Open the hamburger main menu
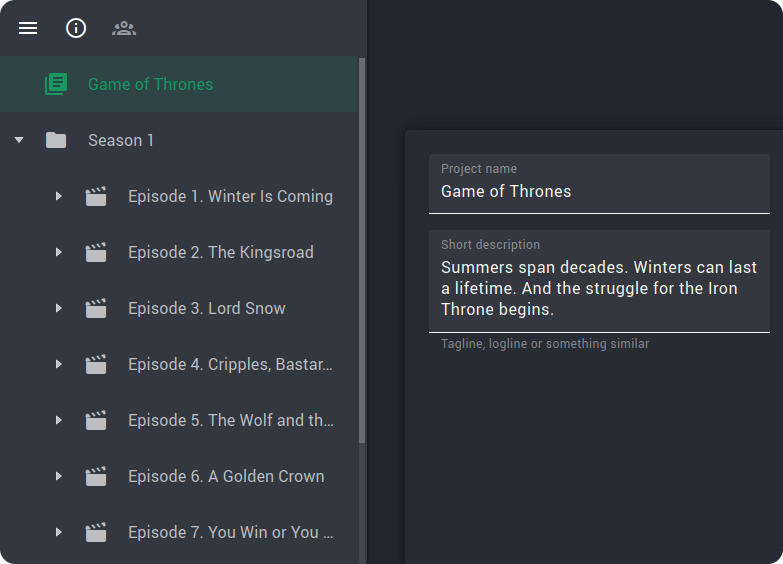 tap(28, 28)
